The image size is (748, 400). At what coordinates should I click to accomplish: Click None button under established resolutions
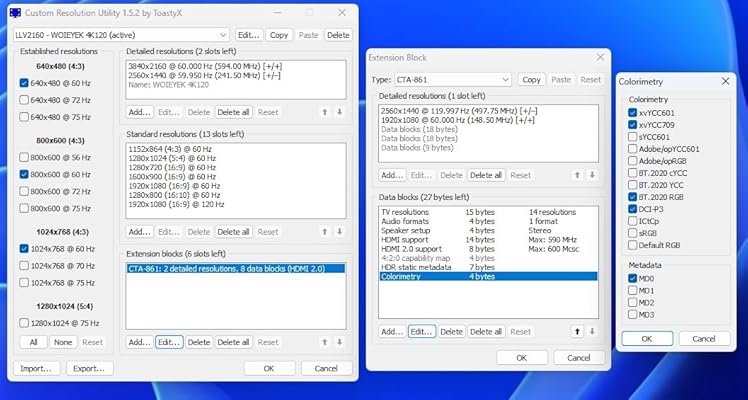pos(63,342)
